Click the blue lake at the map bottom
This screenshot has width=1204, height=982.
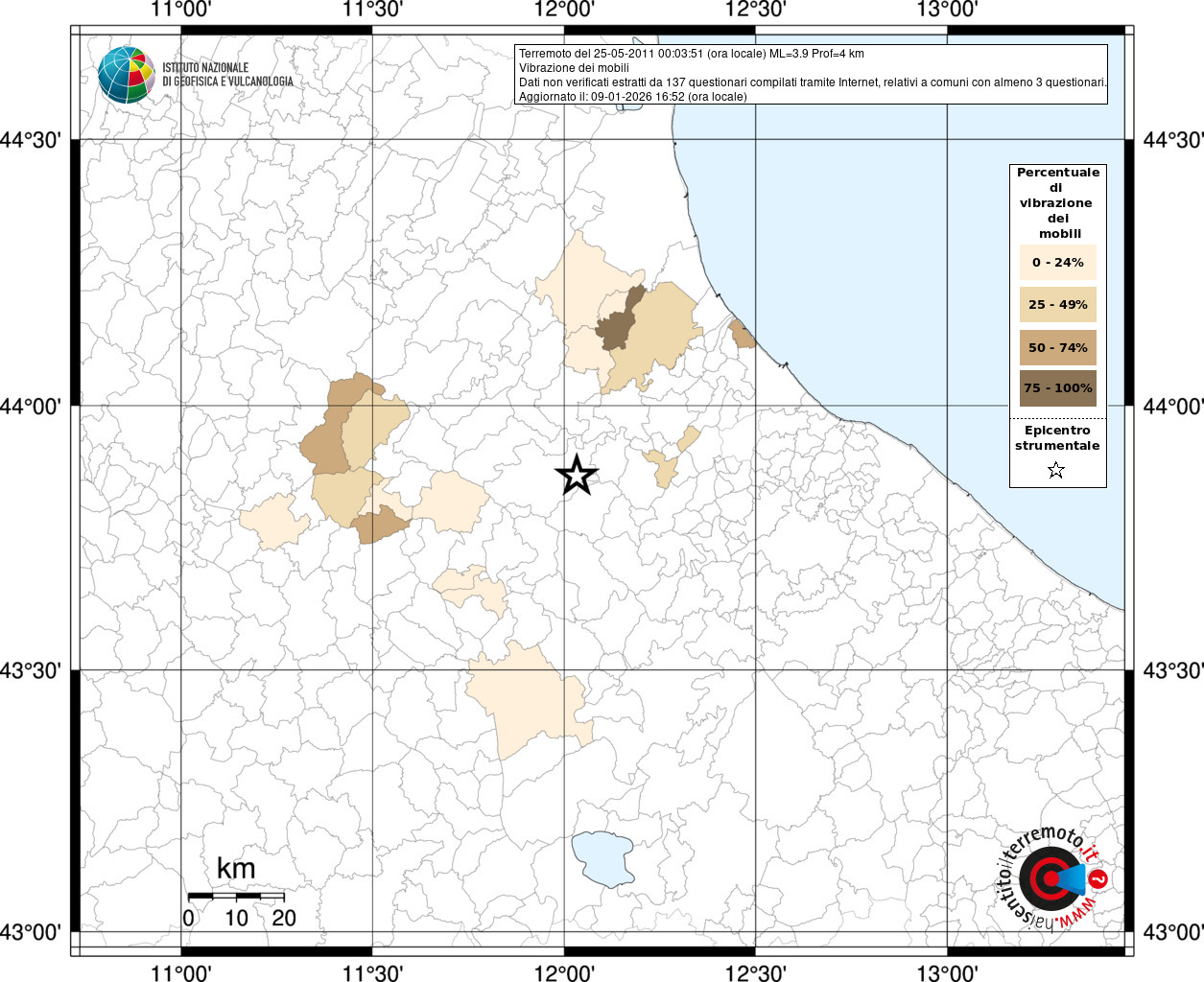(602, 858)
